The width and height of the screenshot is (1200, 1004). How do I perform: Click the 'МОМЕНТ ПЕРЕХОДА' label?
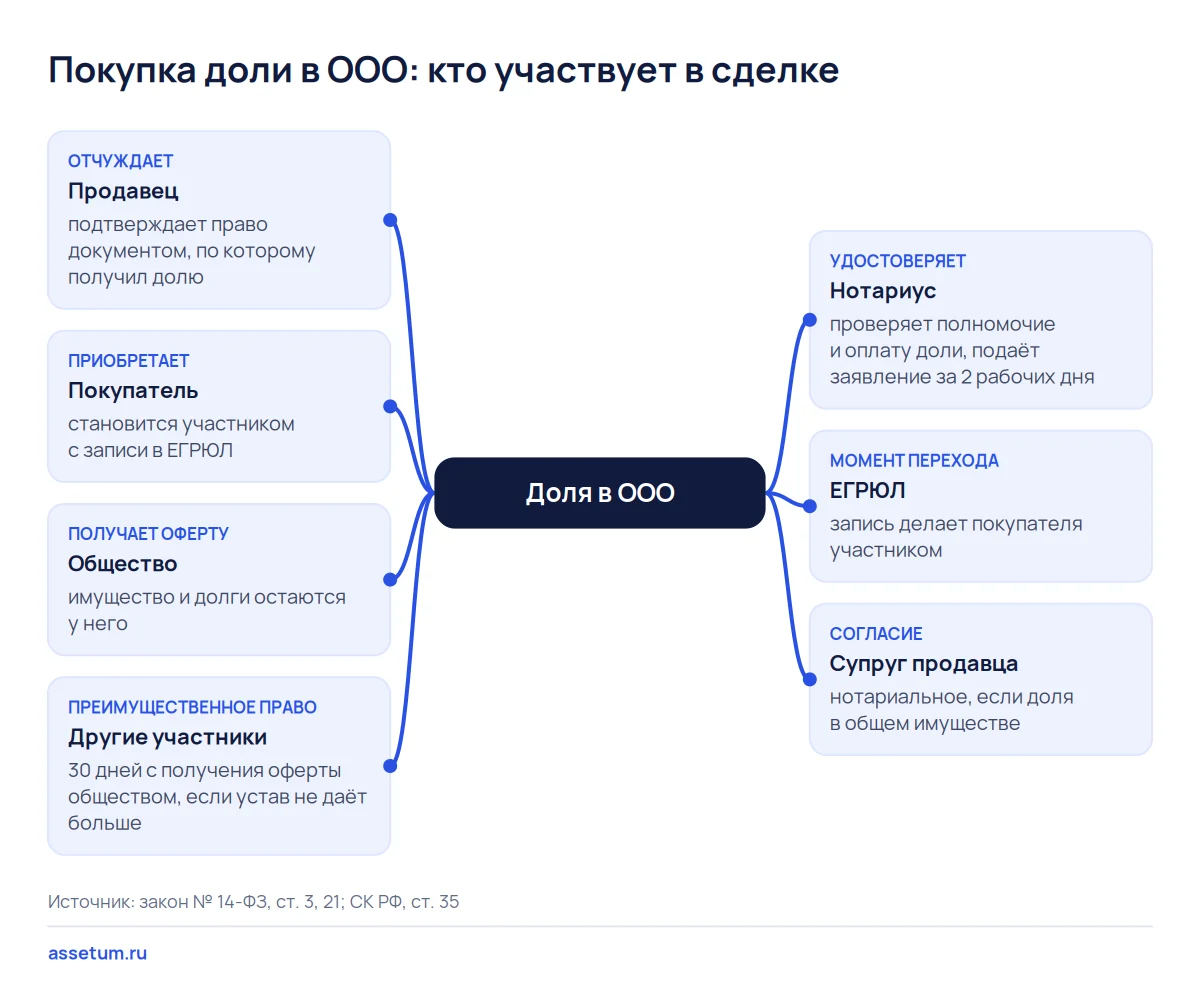tap(914, 461)
